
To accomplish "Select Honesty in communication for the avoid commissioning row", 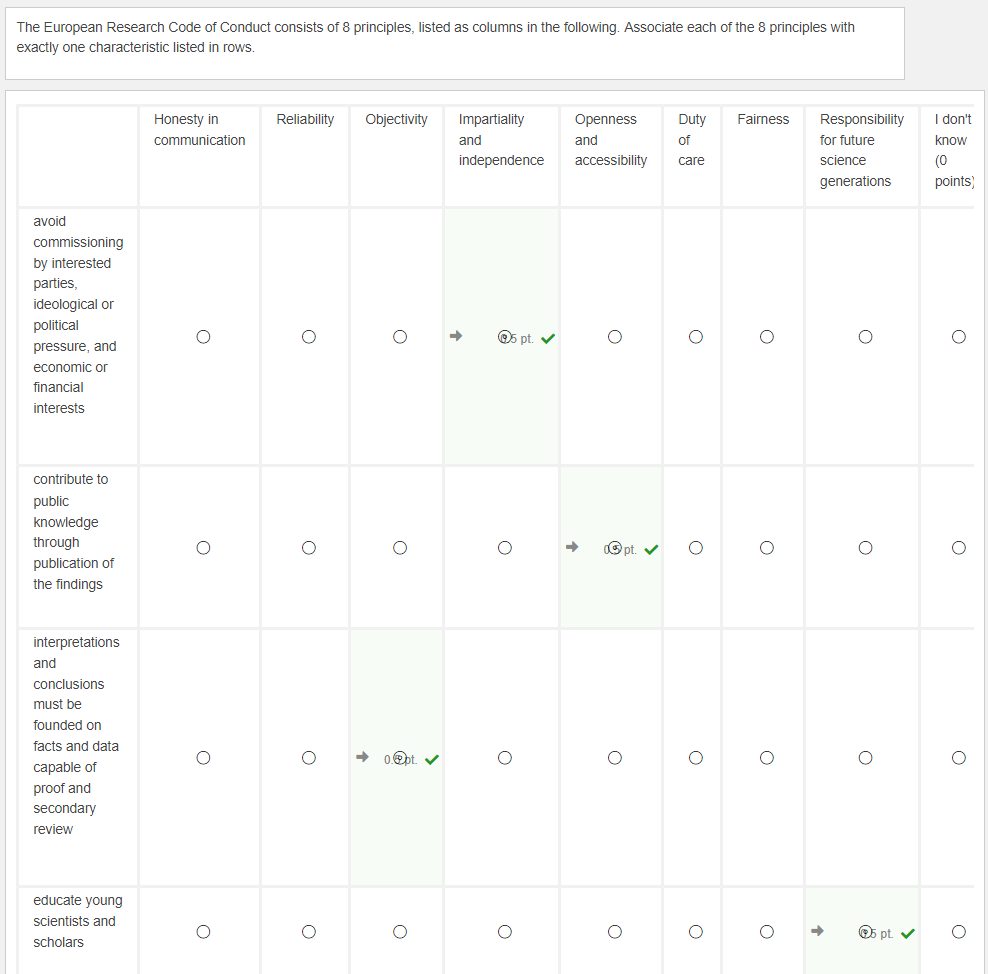I will click(203, 337).
